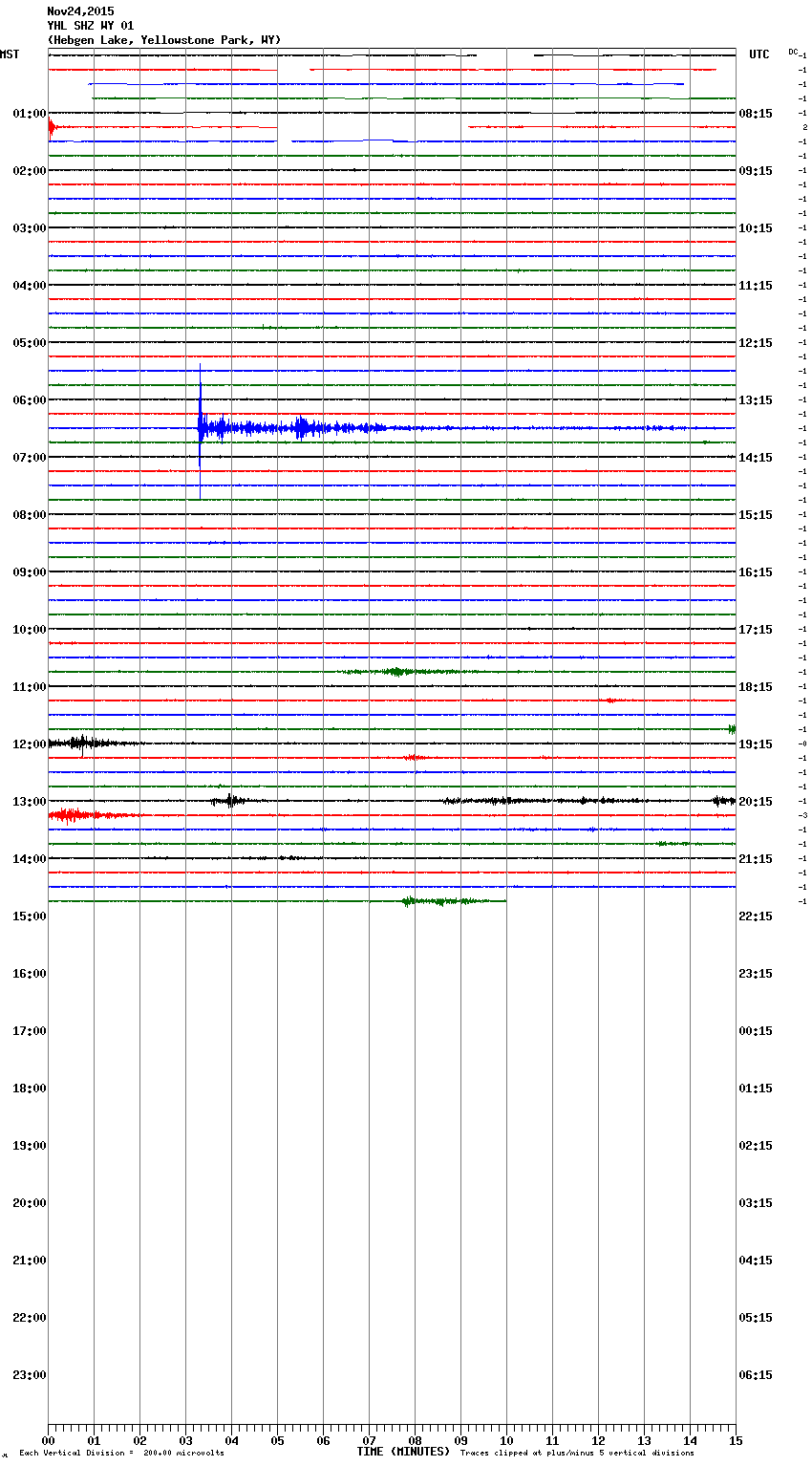The width and height of the screenshot is (812, 1466).
Task: Select the 07:00 MST time label
Action: (x=30, y=458)
